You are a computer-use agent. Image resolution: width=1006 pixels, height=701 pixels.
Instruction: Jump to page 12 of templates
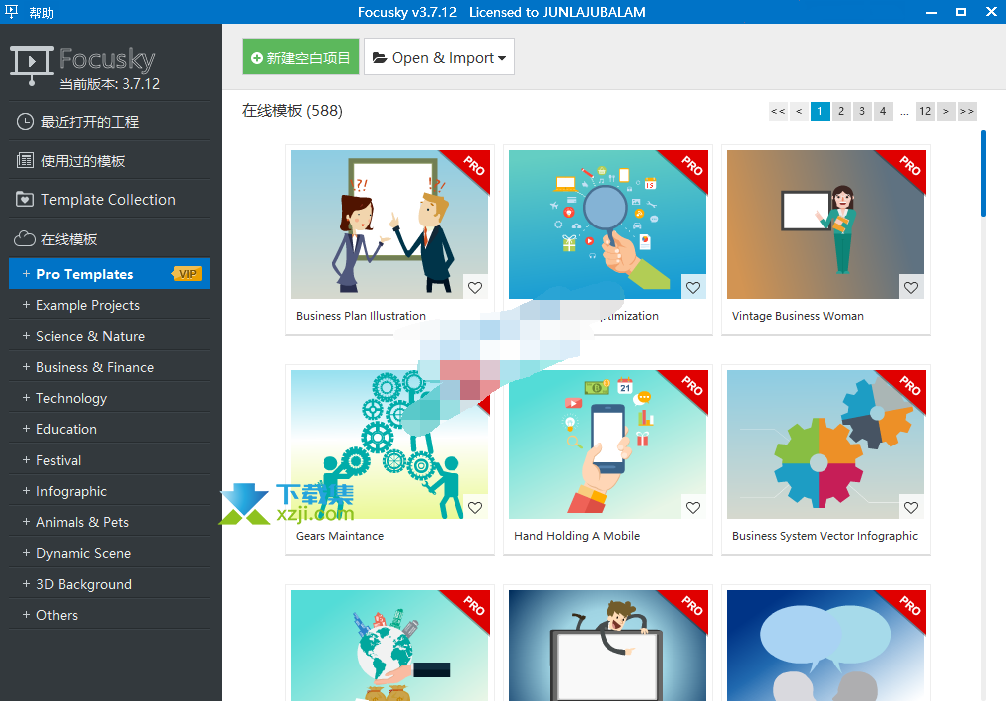[925, 111]
